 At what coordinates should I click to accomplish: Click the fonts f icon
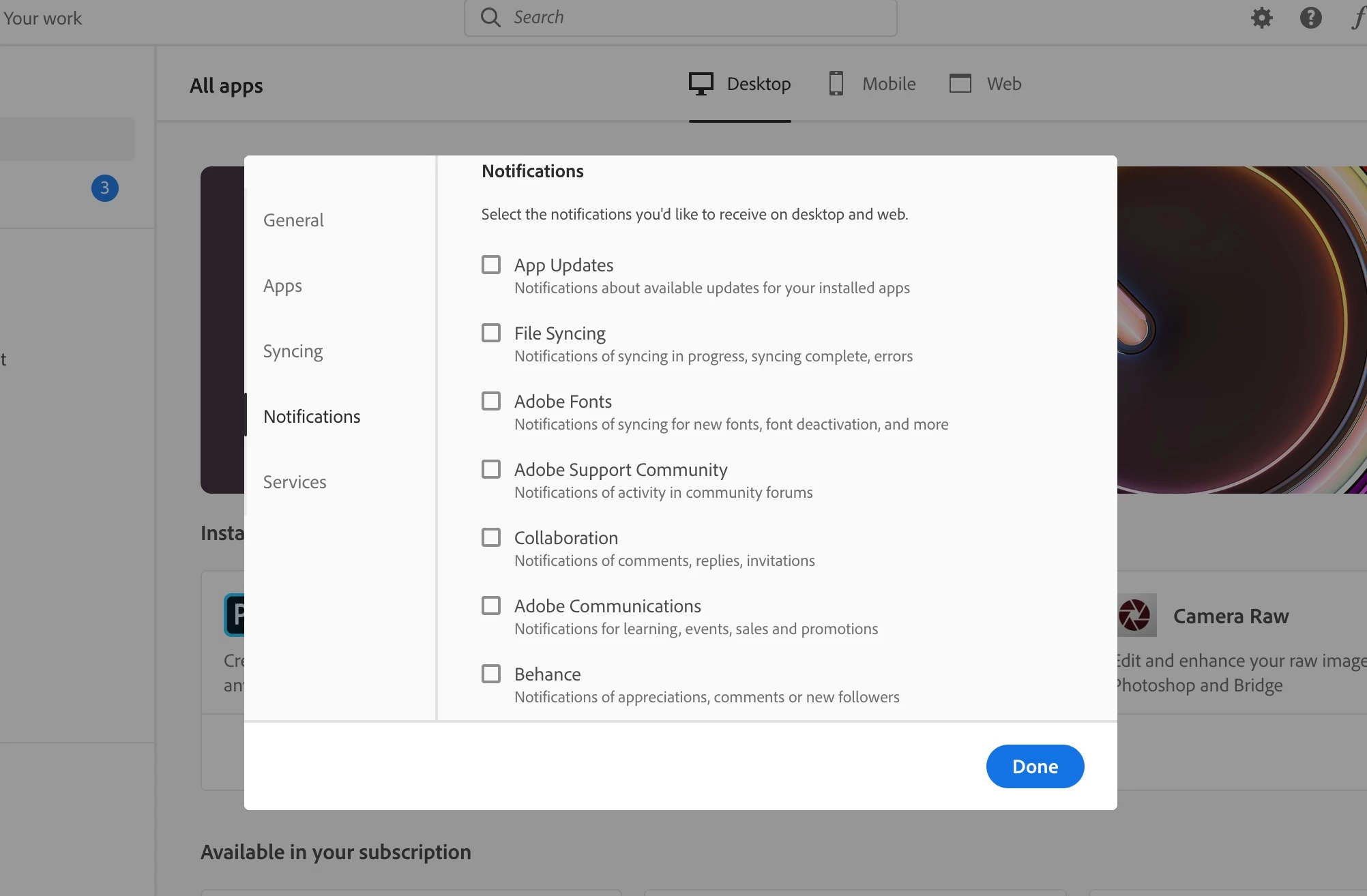click(1357, 18)
